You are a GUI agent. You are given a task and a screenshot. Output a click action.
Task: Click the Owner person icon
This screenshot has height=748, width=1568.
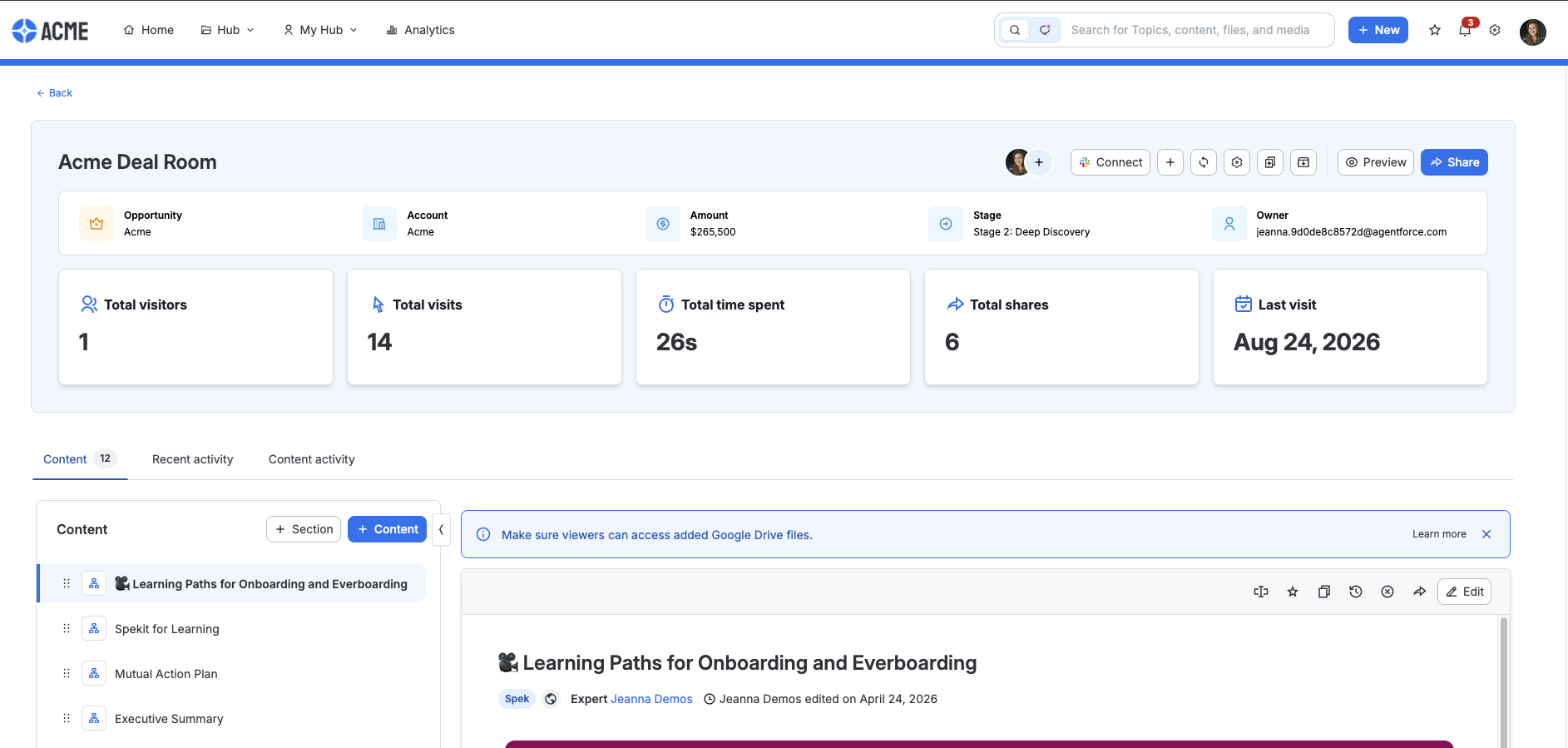click(x=1229, y=224)
